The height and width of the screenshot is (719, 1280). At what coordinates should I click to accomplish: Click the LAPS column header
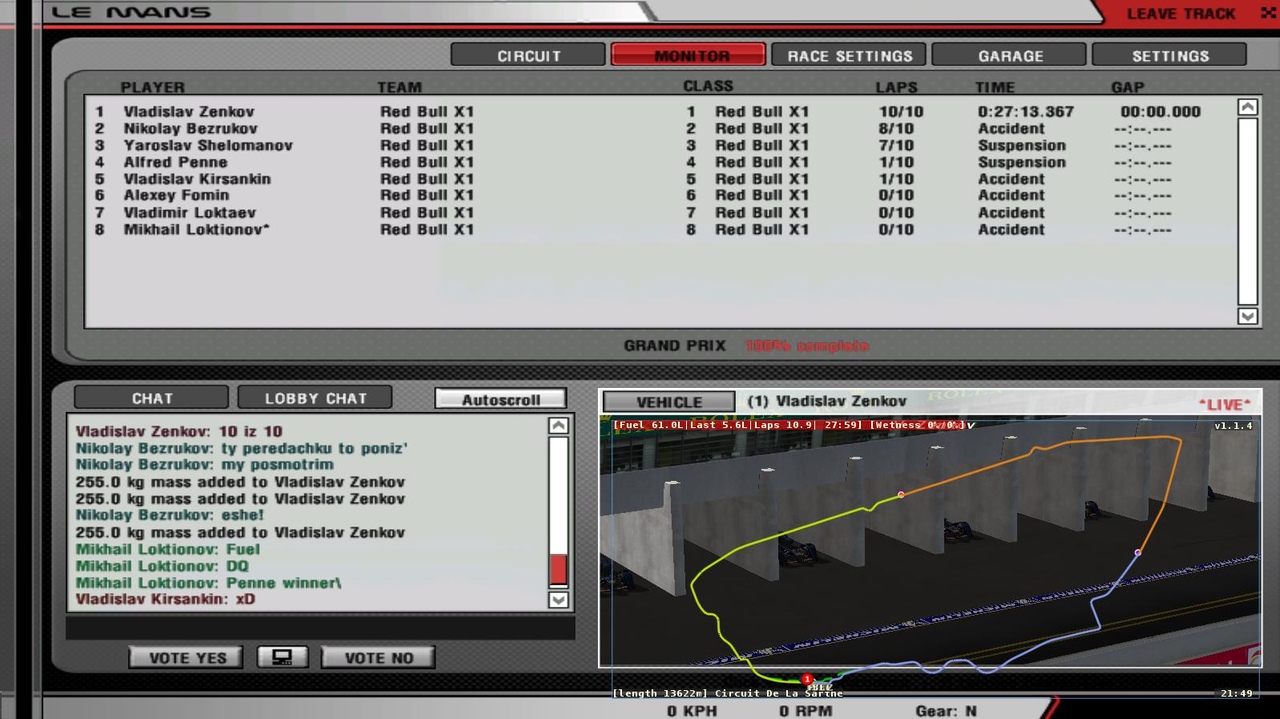click(896, 87)
